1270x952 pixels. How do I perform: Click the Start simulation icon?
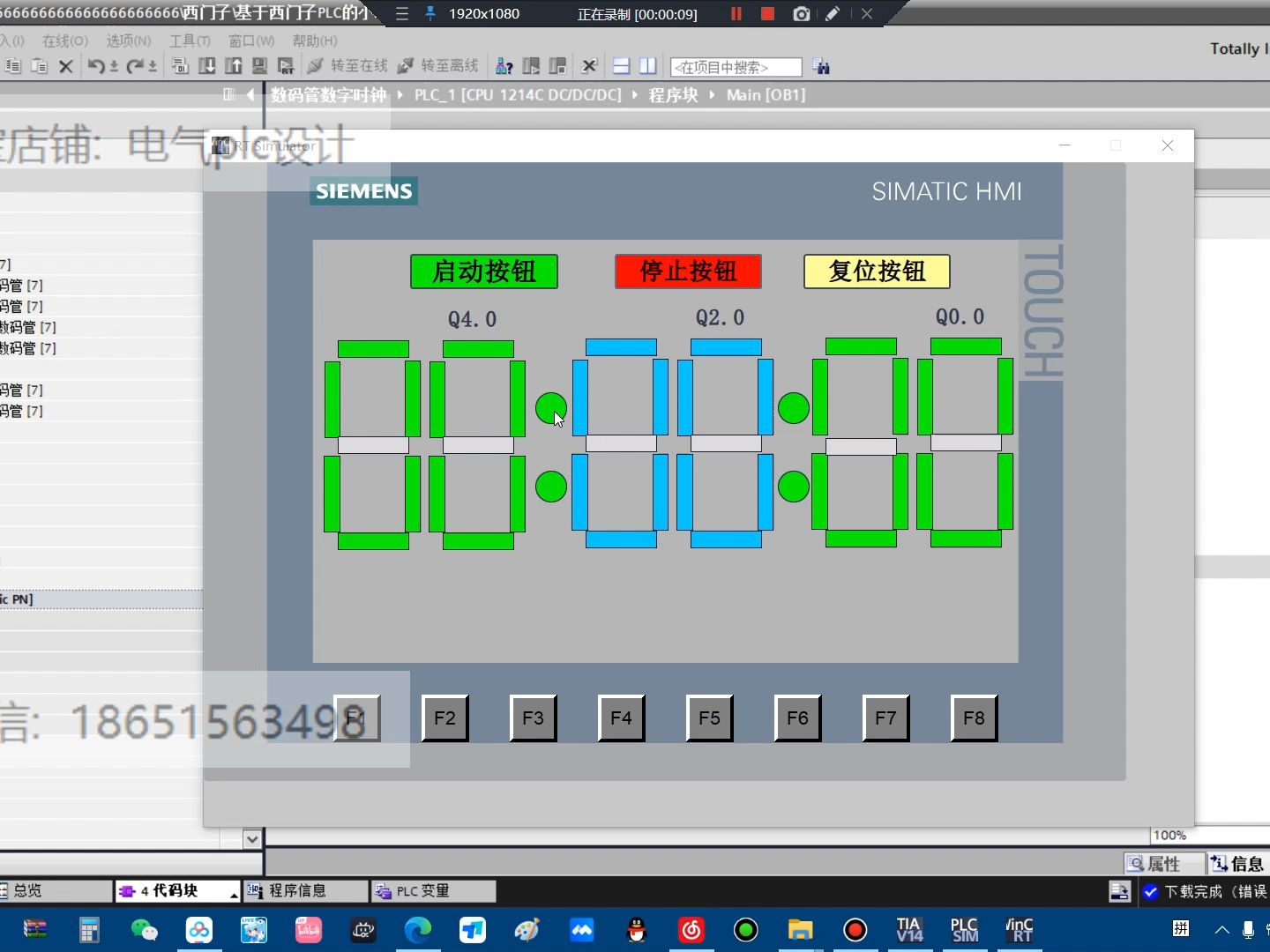(259, 66)
